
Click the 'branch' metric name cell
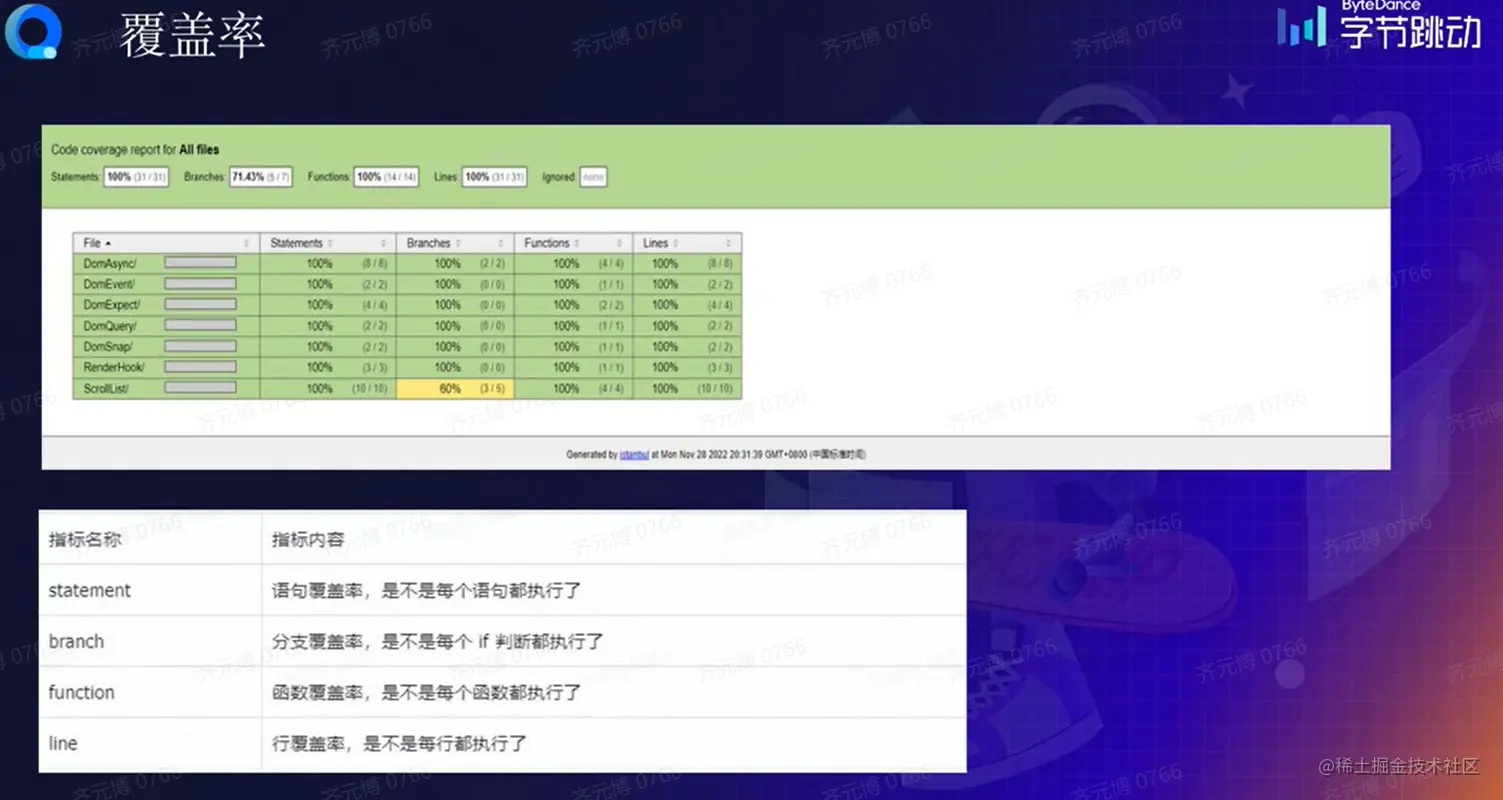(x=150, y=641)
